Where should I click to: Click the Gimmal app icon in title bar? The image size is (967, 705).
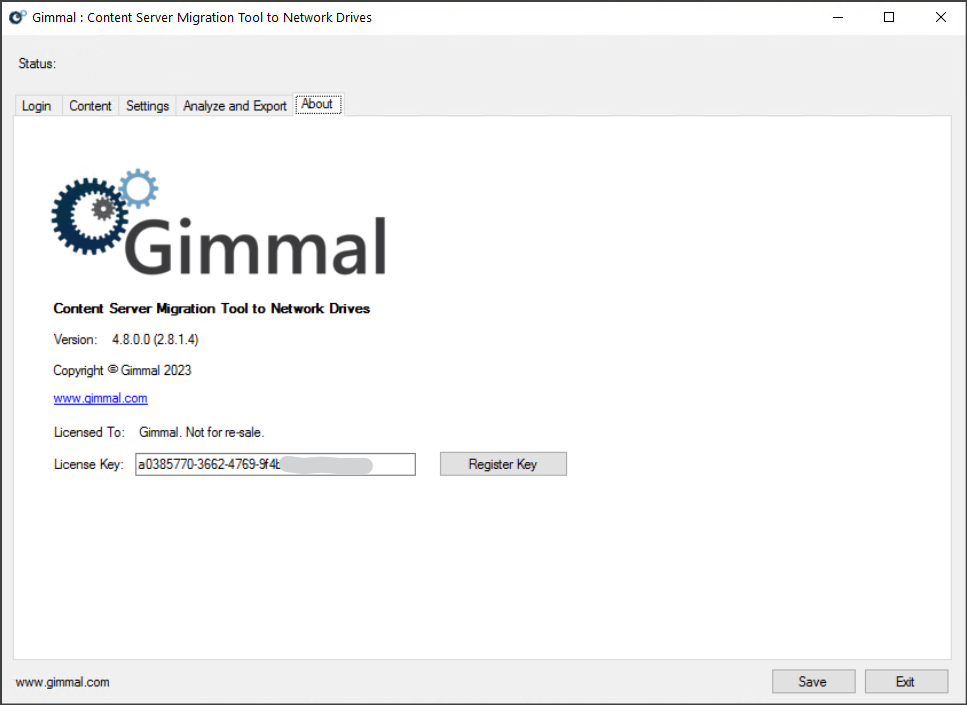(17, 17)
